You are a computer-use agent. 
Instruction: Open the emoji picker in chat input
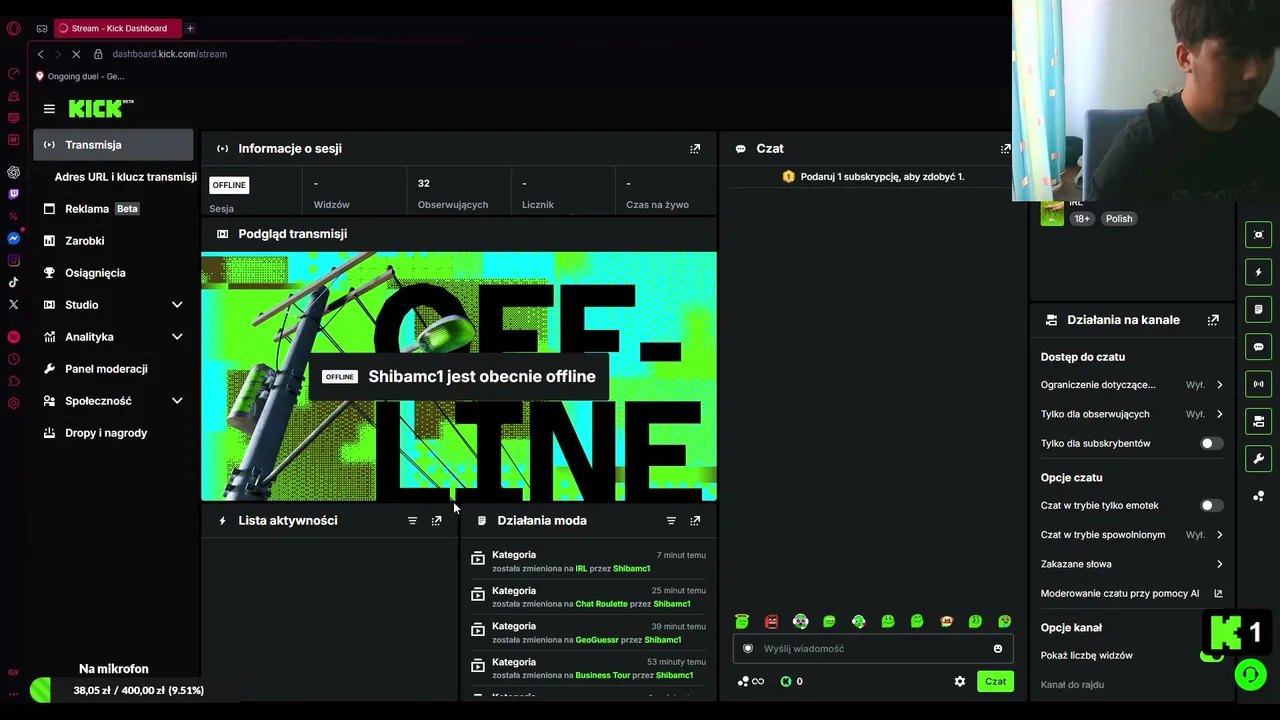(x=997, y=649)
